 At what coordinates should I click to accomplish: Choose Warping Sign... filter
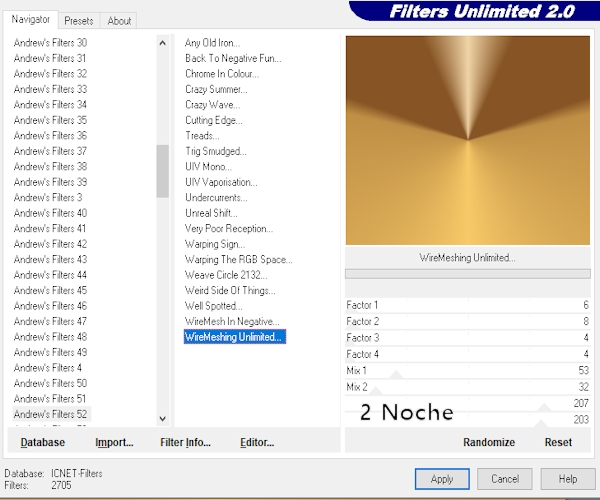(215, 244)
